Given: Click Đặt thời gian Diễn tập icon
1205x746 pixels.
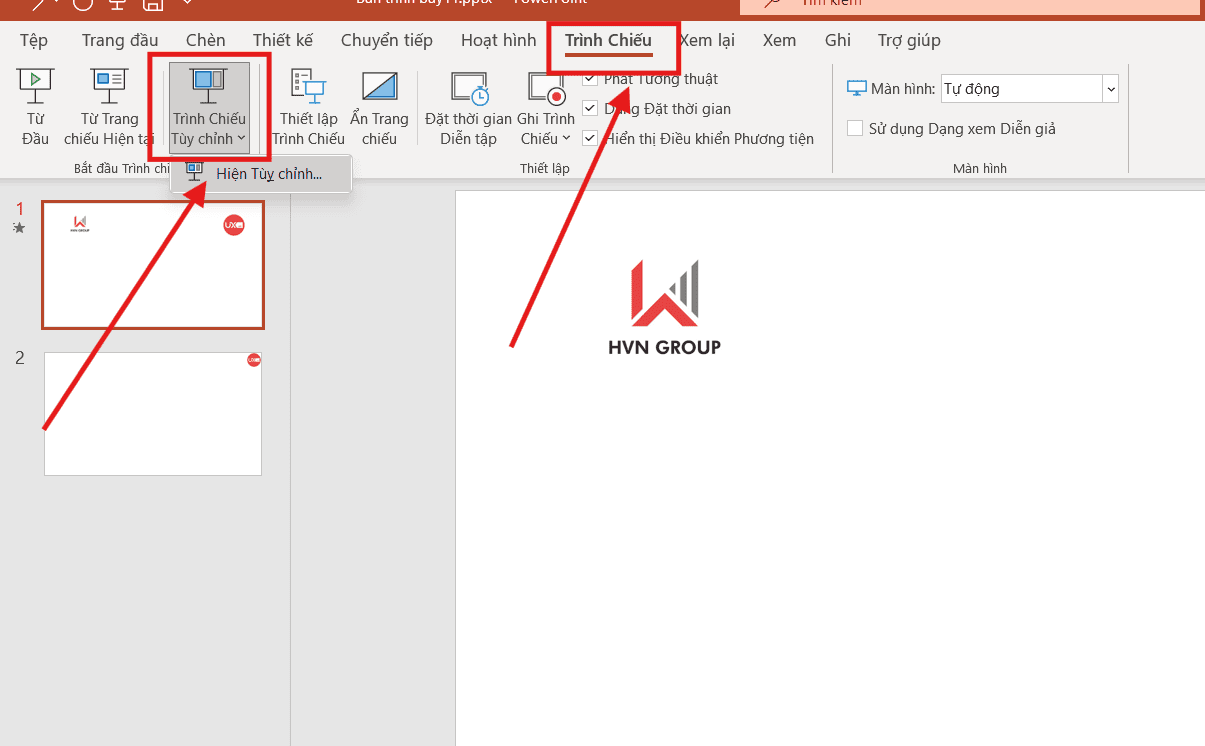Looking at the screenshot, I should [x=468, y=88].
